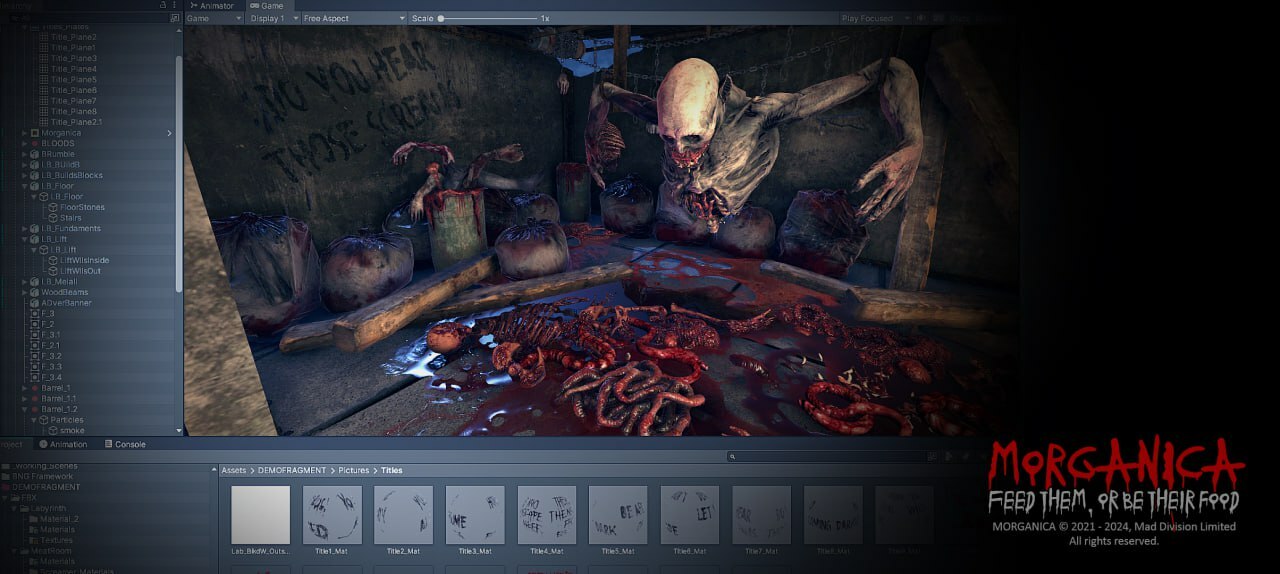Select Title_Plane8 in the hierarchy
Viewport: 1280px width, 574px height.
point(73,111)
